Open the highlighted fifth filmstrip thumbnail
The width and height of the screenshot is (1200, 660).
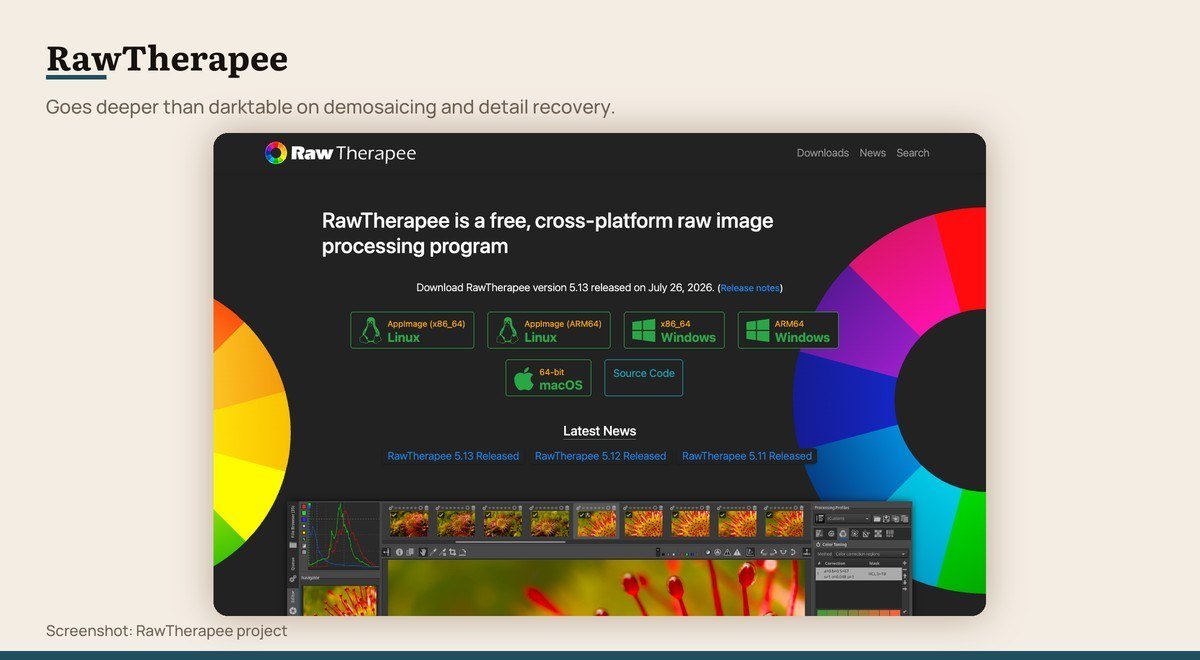(597, 524)
